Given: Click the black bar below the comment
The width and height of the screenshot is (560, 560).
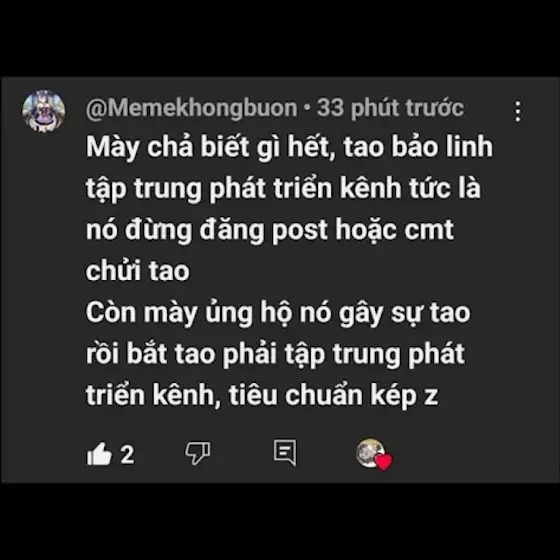Looking at the screenshot, I should click(x=280, y=521).
